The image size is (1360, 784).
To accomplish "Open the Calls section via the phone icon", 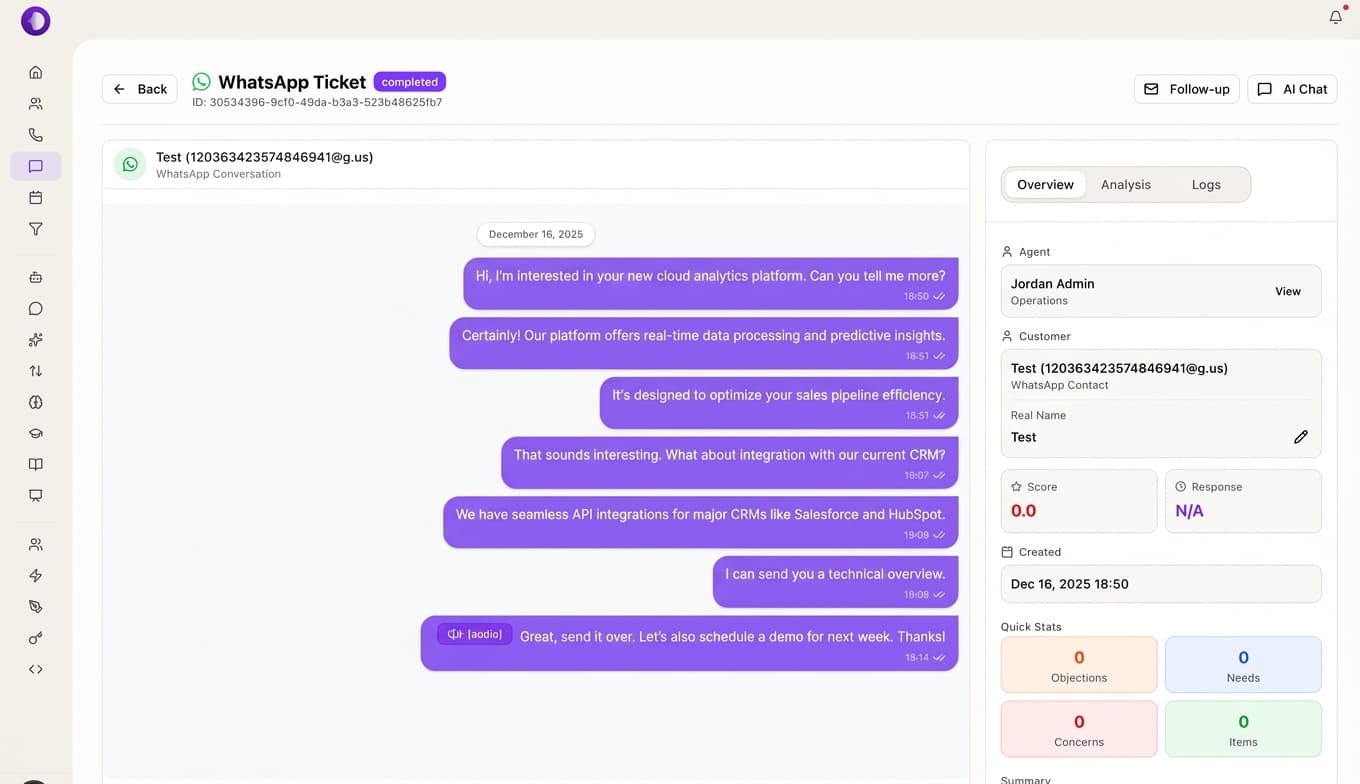I will click(35, 134).
